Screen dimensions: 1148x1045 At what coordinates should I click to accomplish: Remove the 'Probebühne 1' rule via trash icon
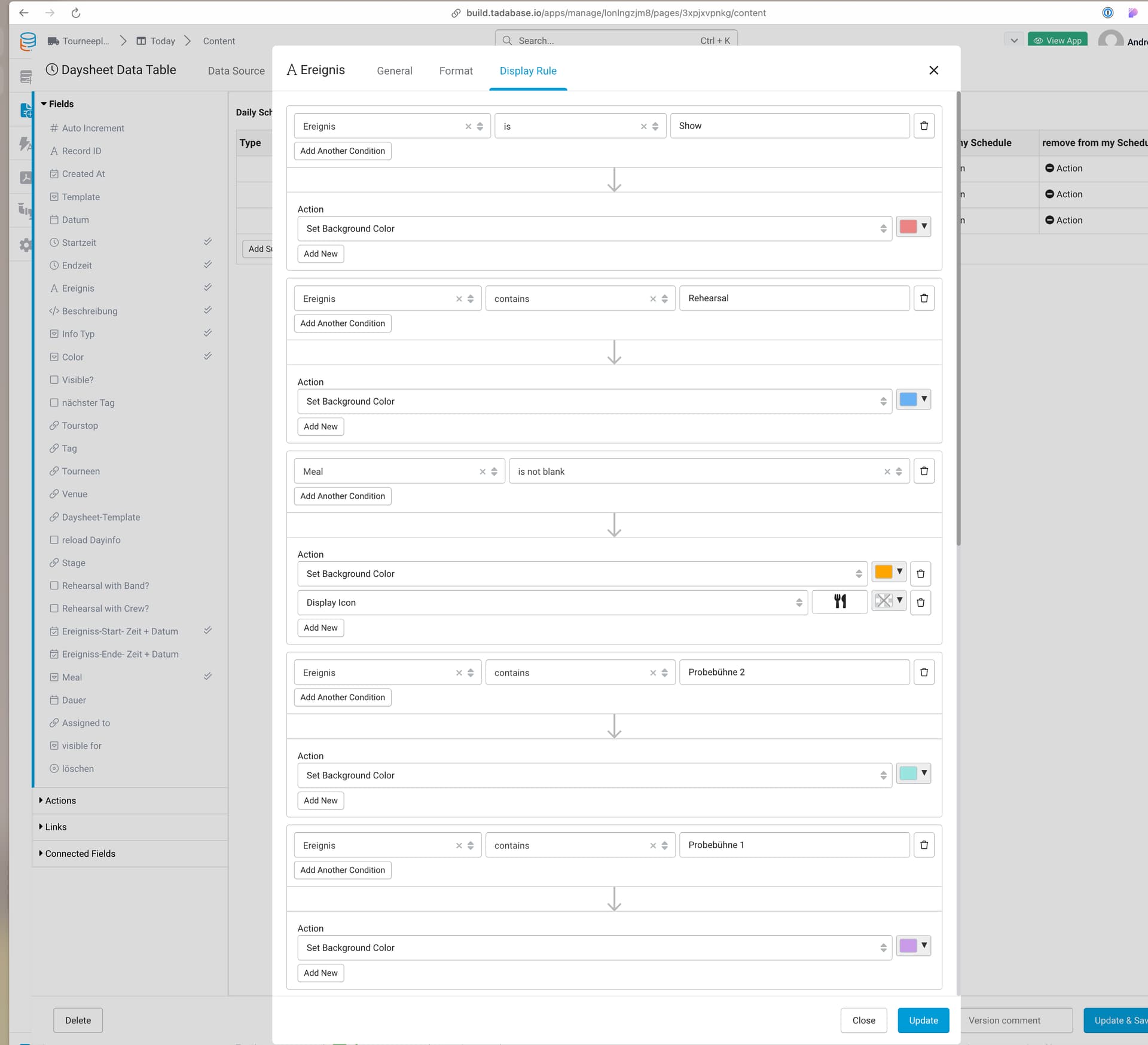pos(924,845)
